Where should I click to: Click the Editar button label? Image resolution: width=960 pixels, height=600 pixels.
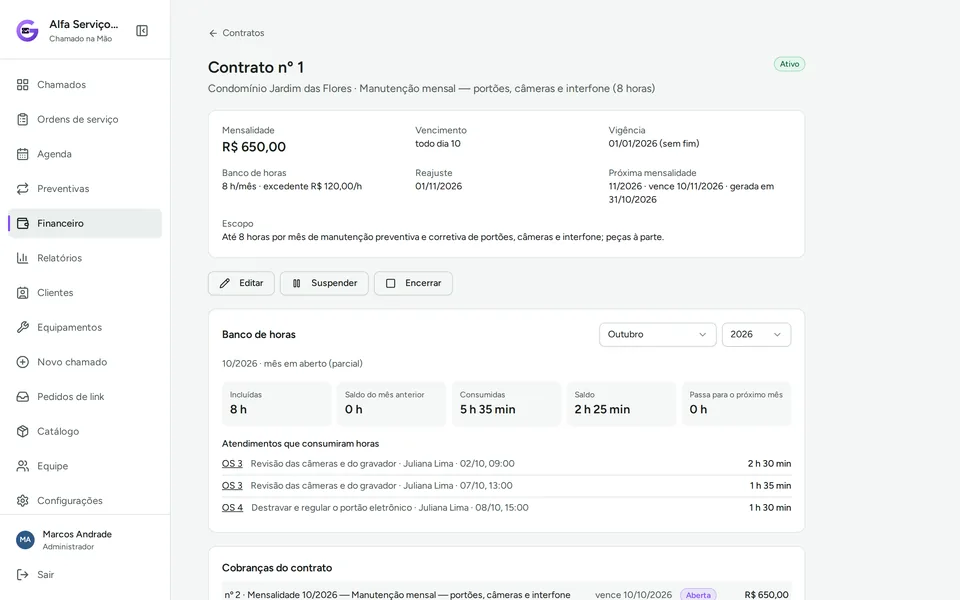coord(251,283)
